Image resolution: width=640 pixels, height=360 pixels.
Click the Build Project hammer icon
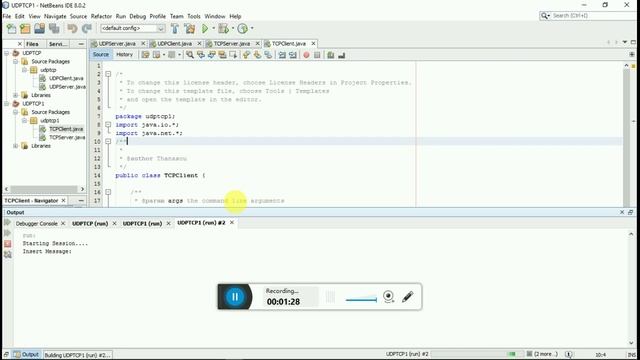point(175,29)
